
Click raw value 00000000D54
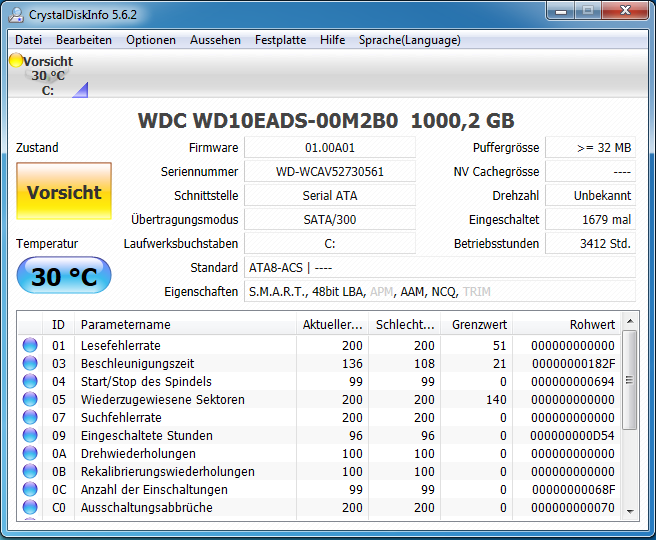tap(572, 435)
